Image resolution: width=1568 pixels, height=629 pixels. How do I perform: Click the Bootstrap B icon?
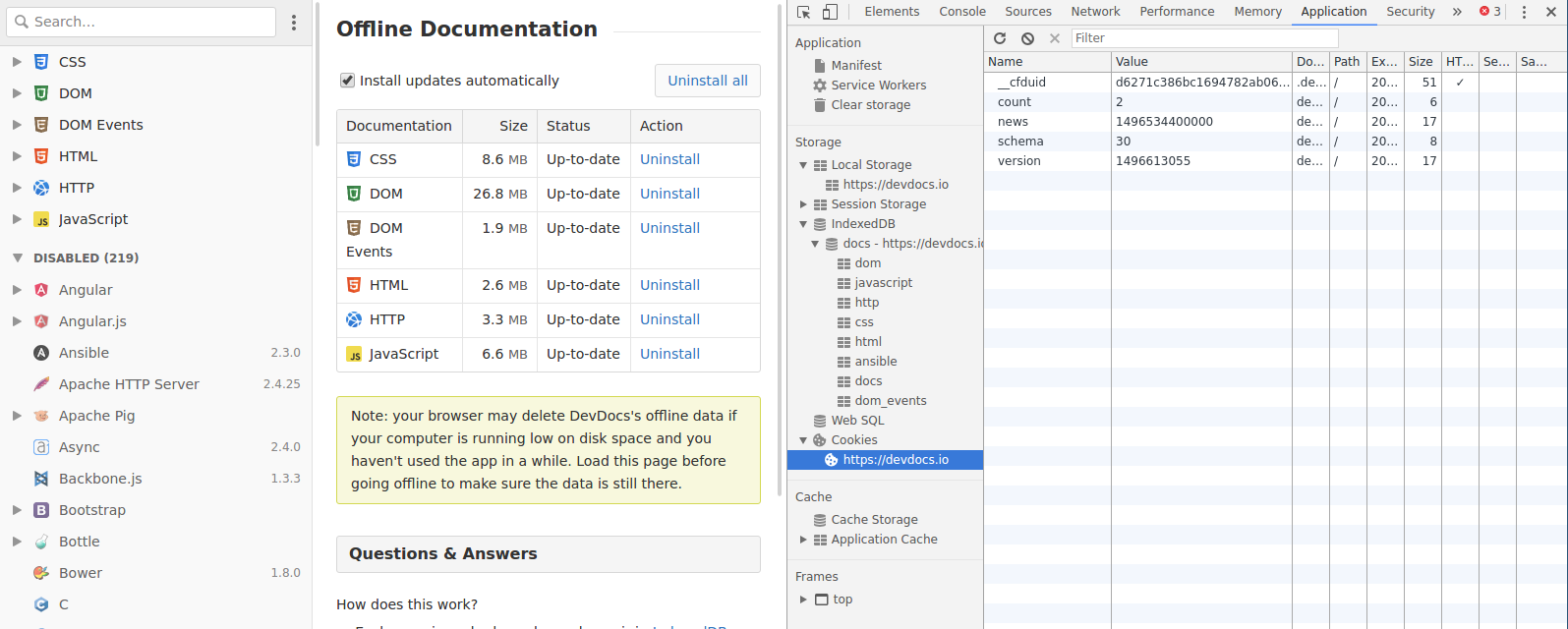click(41, 510)
